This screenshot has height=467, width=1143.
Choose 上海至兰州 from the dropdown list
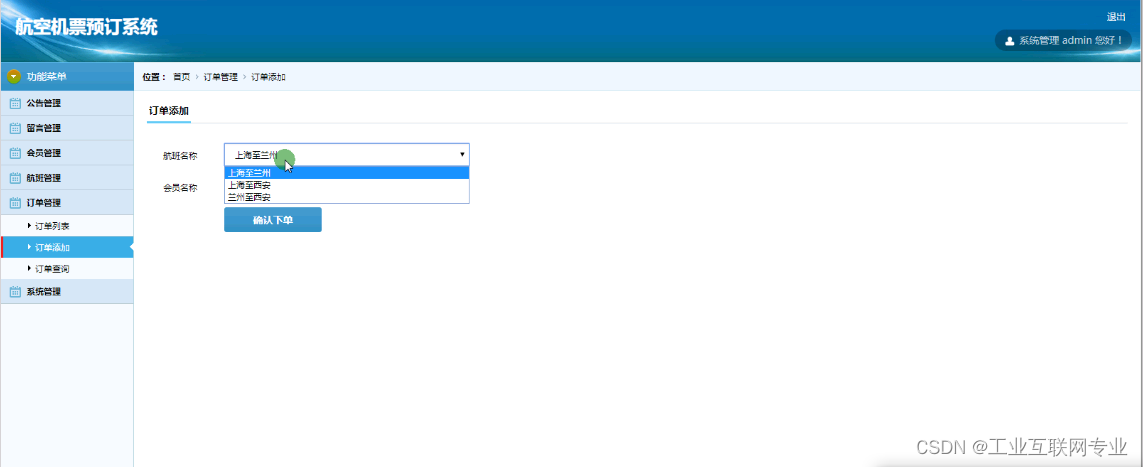pyautogui.click(x=346, y=173)
